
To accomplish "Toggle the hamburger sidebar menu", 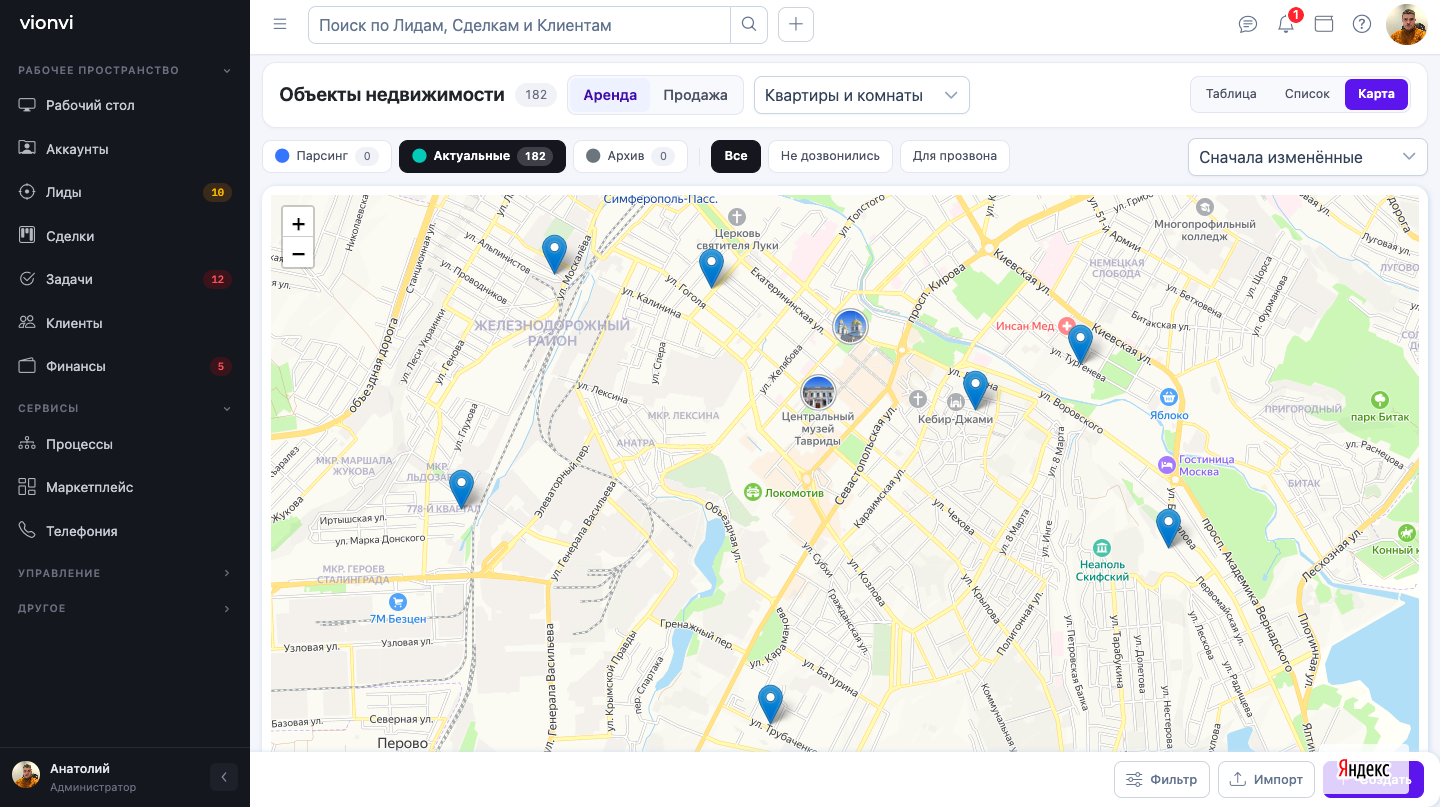I will pos(280,25).
